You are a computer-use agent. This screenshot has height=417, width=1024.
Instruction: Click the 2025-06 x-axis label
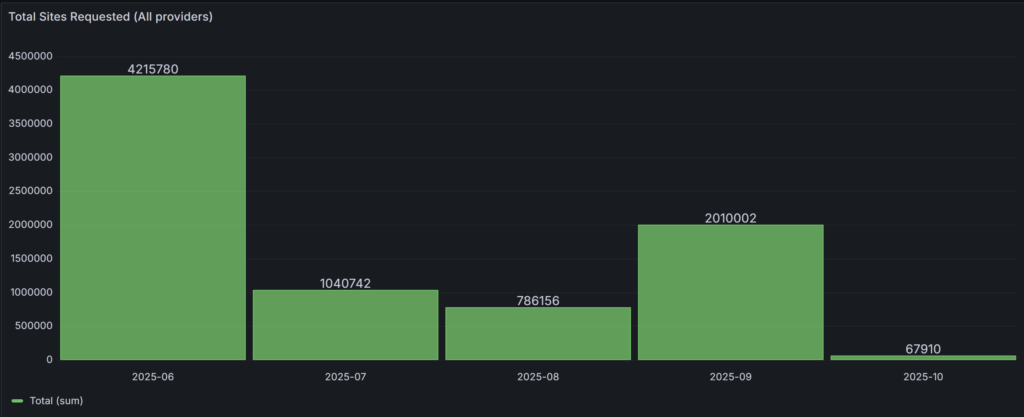click(x=153, y=377)
